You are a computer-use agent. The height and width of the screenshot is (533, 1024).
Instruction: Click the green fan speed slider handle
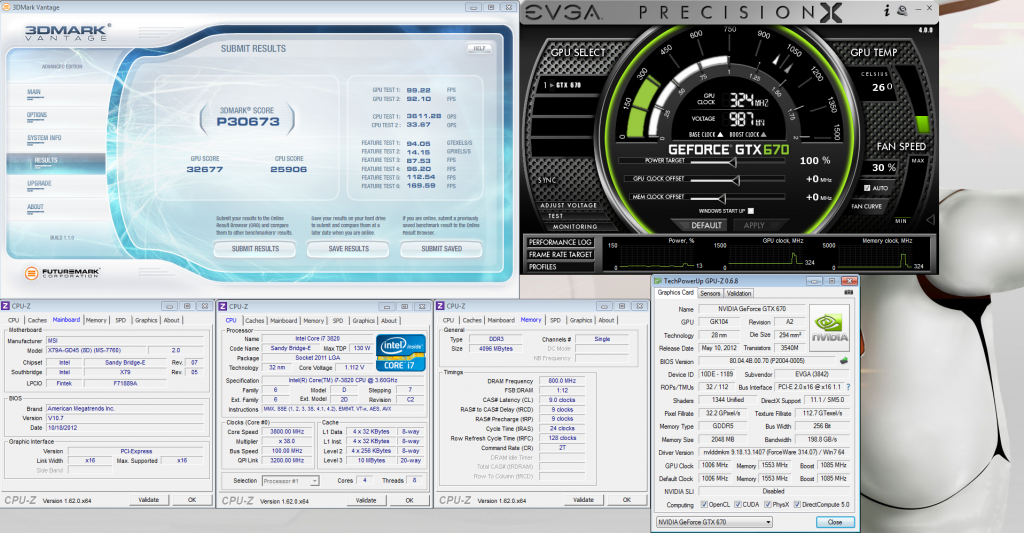922,124
